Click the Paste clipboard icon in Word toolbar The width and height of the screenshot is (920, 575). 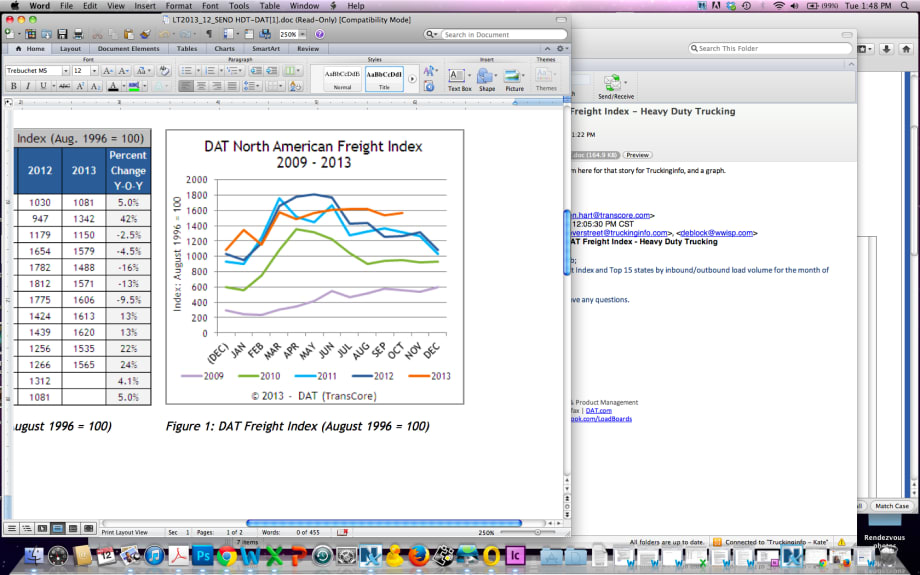(x=129, y=35)
